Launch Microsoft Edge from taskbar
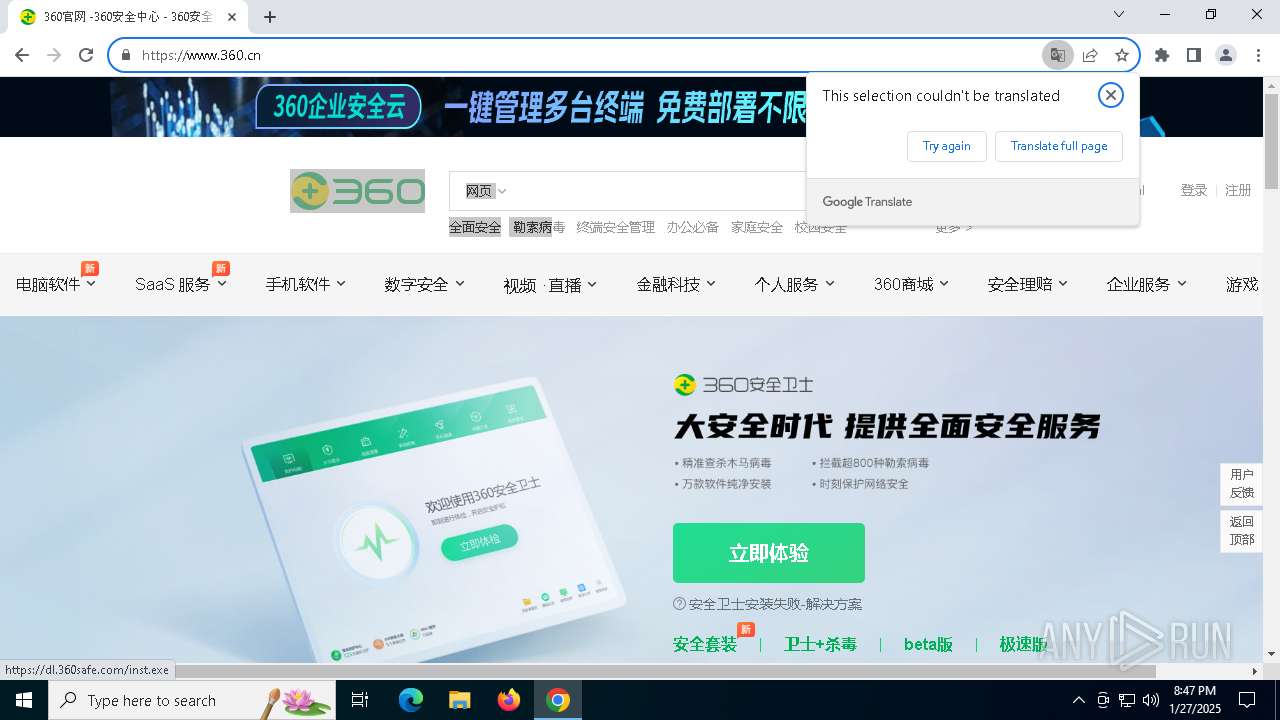 tap(411, 700)
